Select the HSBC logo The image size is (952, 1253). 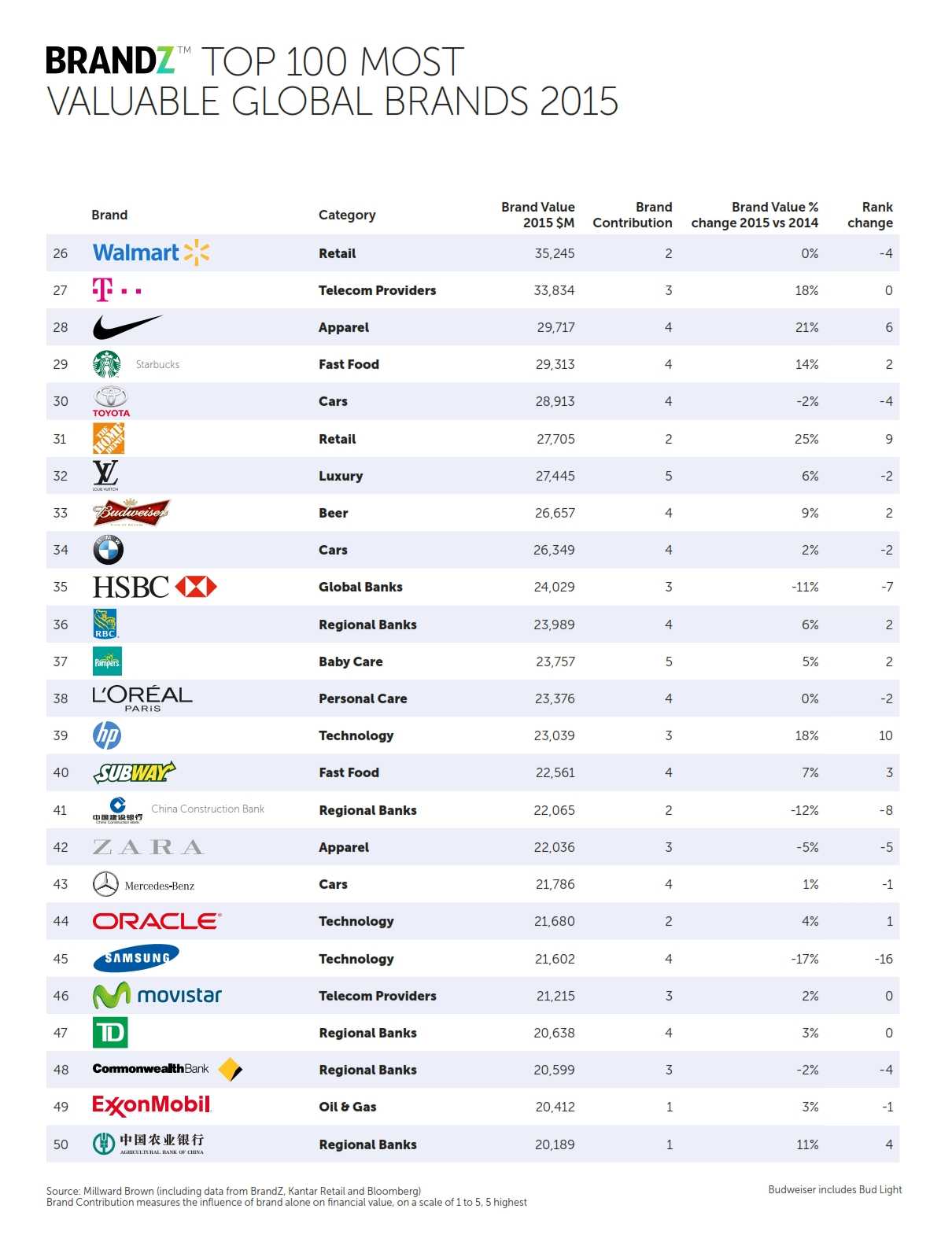pyautogui.click(x=154, y=587)
